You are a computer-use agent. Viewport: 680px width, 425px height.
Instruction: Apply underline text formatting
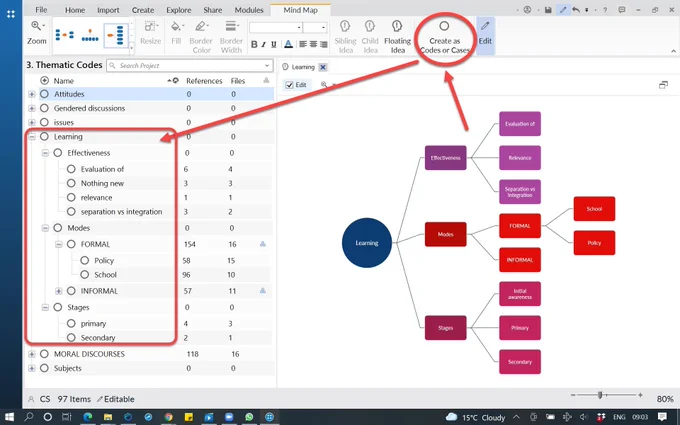[x=274, y=44]
